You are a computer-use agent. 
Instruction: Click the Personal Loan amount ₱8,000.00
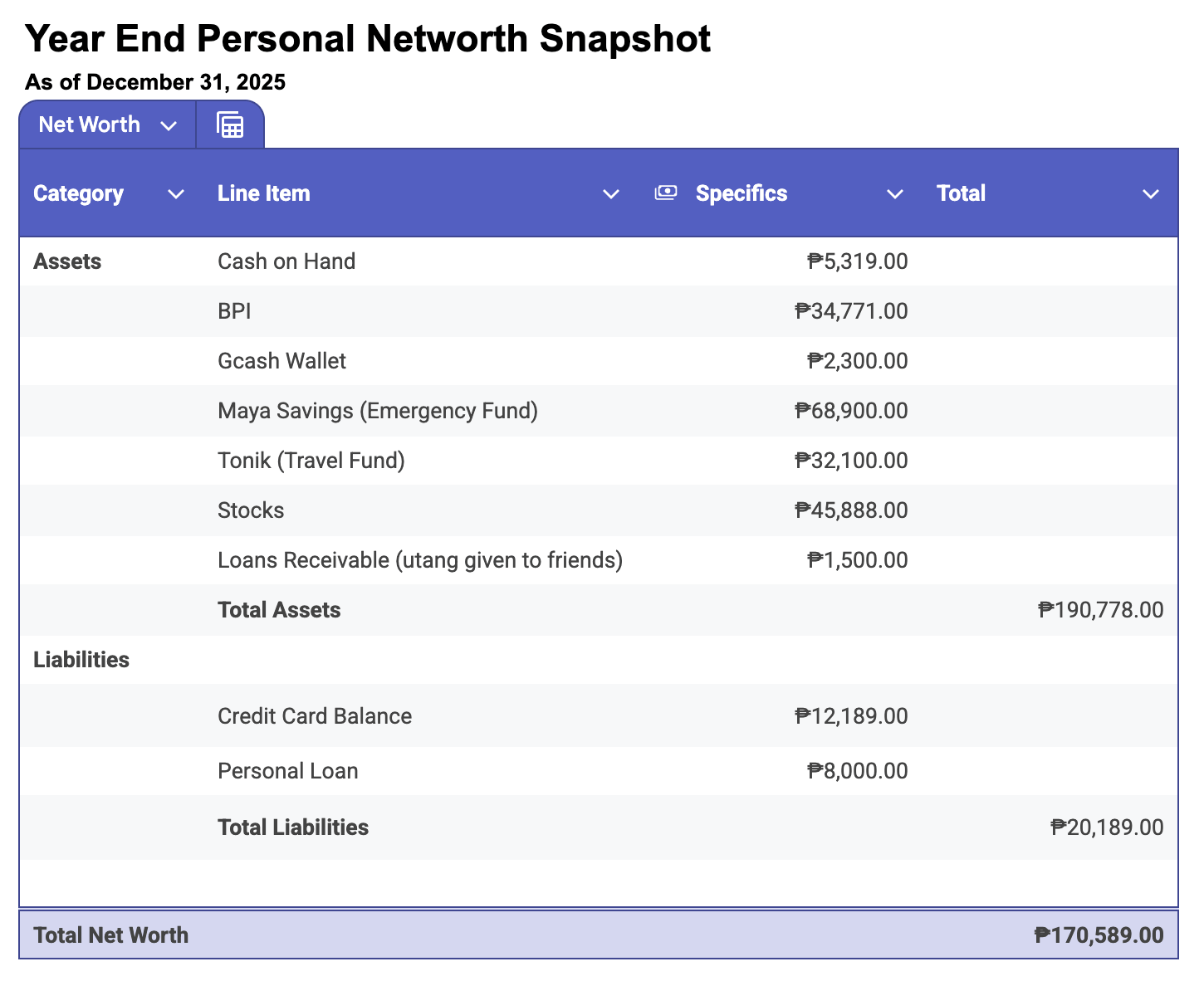858,771
